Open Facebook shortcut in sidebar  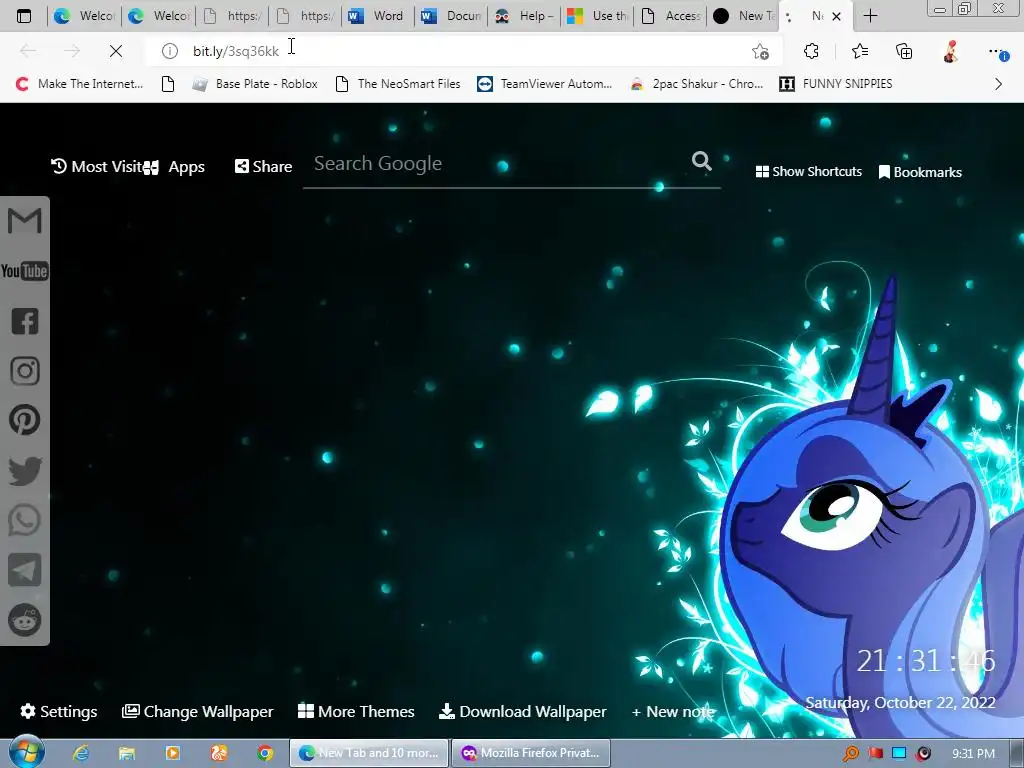(x=25, y=321)
